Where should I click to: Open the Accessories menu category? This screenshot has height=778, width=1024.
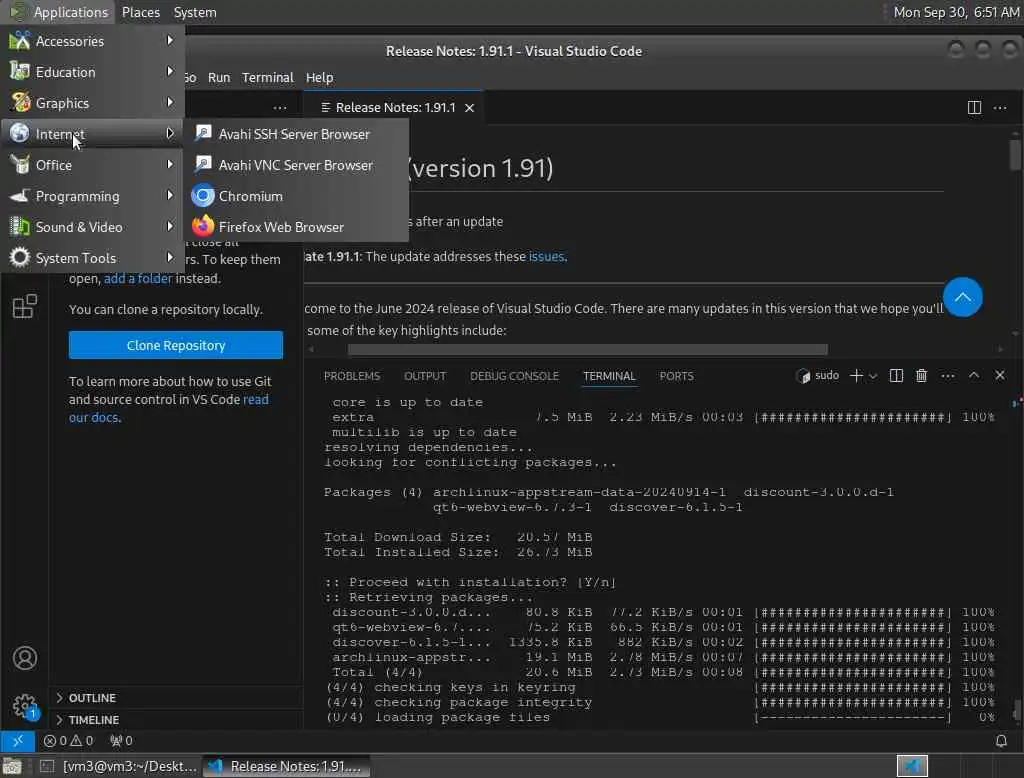[x=93, y=41]
